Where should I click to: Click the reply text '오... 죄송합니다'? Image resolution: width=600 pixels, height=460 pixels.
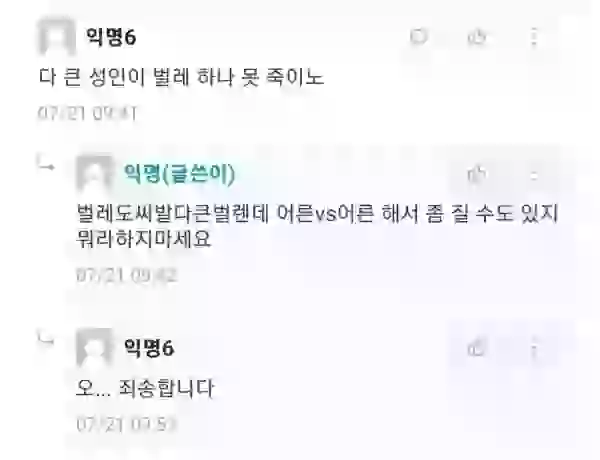coord(145,389)
